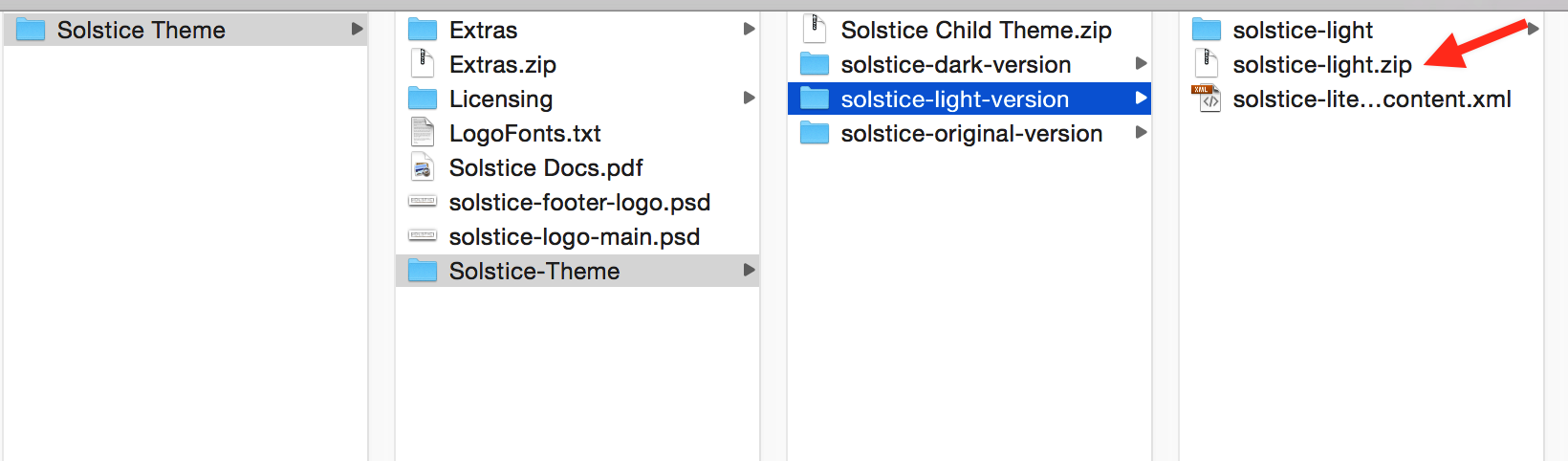Select the solstice-light.zip archive icon
The width and height of the screenshot is (1568, 461).
(1207, 64)
